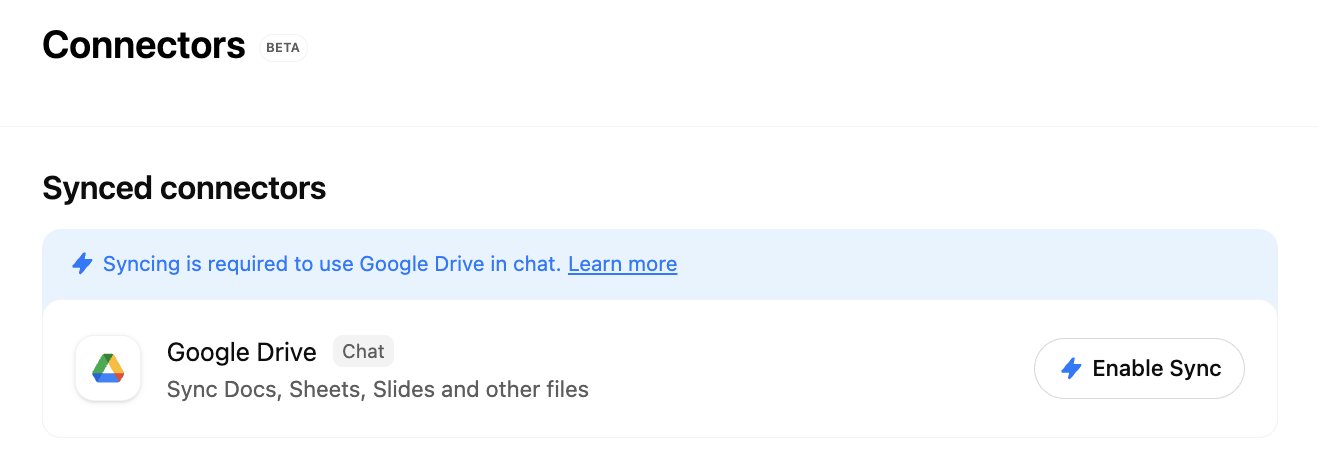Image resolution: width=1318 pixels, height=460 pixels.
Task: Select the Google Drive connector name
Action: 242,352
